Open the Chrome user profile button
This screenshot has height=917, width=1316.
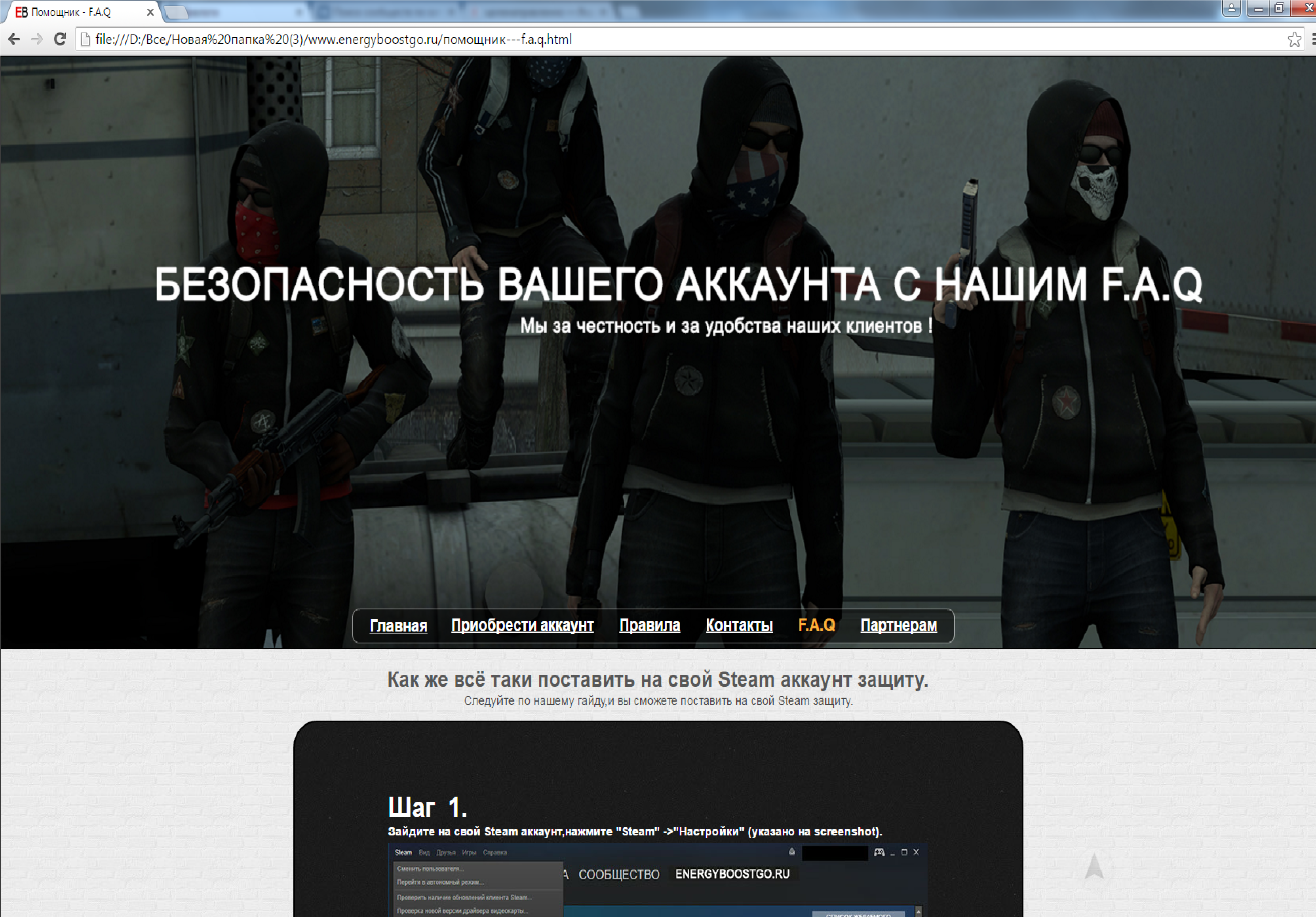[1231, 8]
